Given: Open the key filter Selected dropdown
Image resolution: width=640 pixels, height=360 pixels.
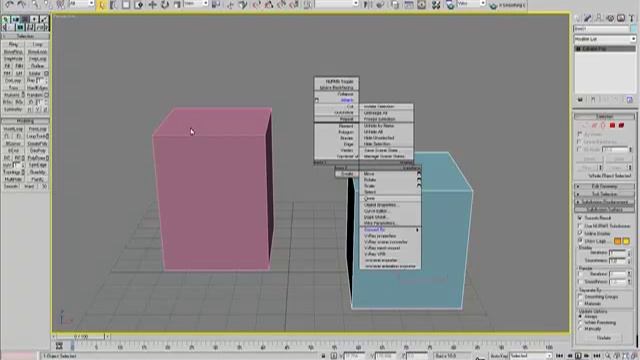Looking at the screenshot, I should [531, 356].
